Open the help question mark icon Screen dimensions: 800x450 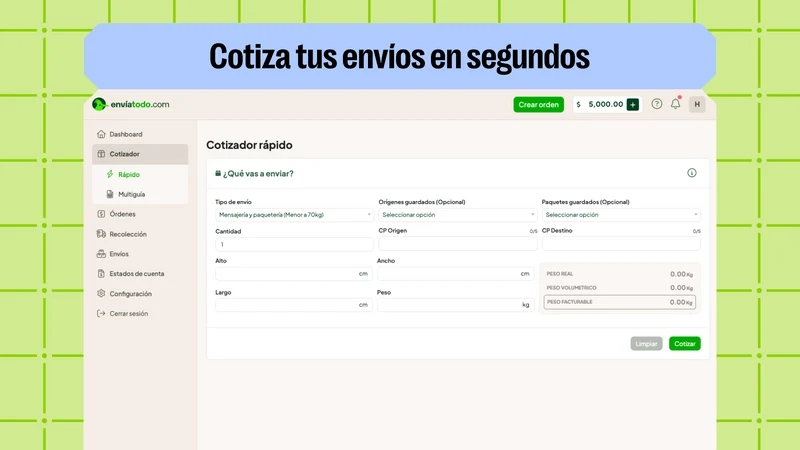(x=657, y=104)
